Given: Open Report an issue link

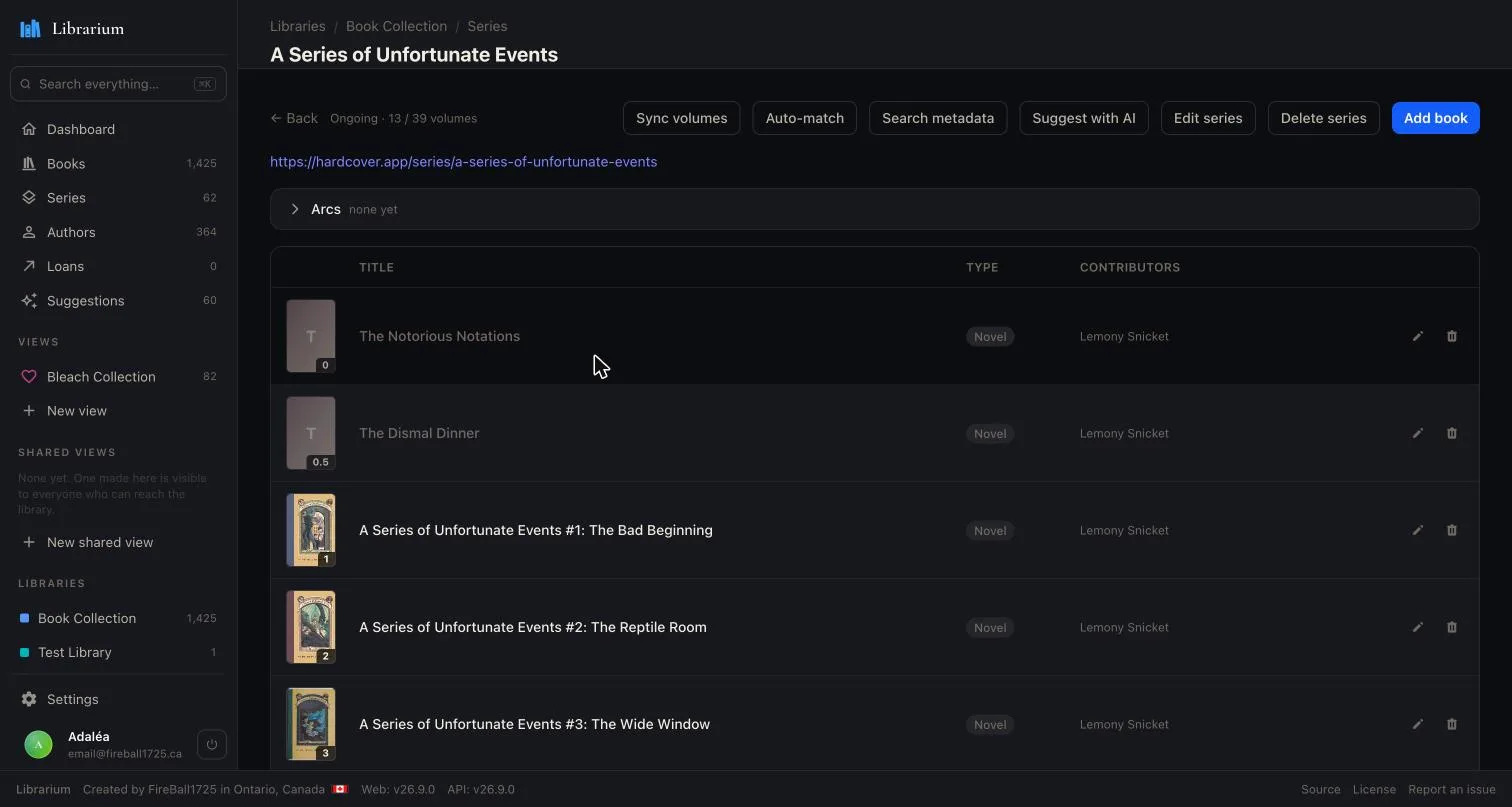Looking at the screenshot, I should tap(1452, 789).
